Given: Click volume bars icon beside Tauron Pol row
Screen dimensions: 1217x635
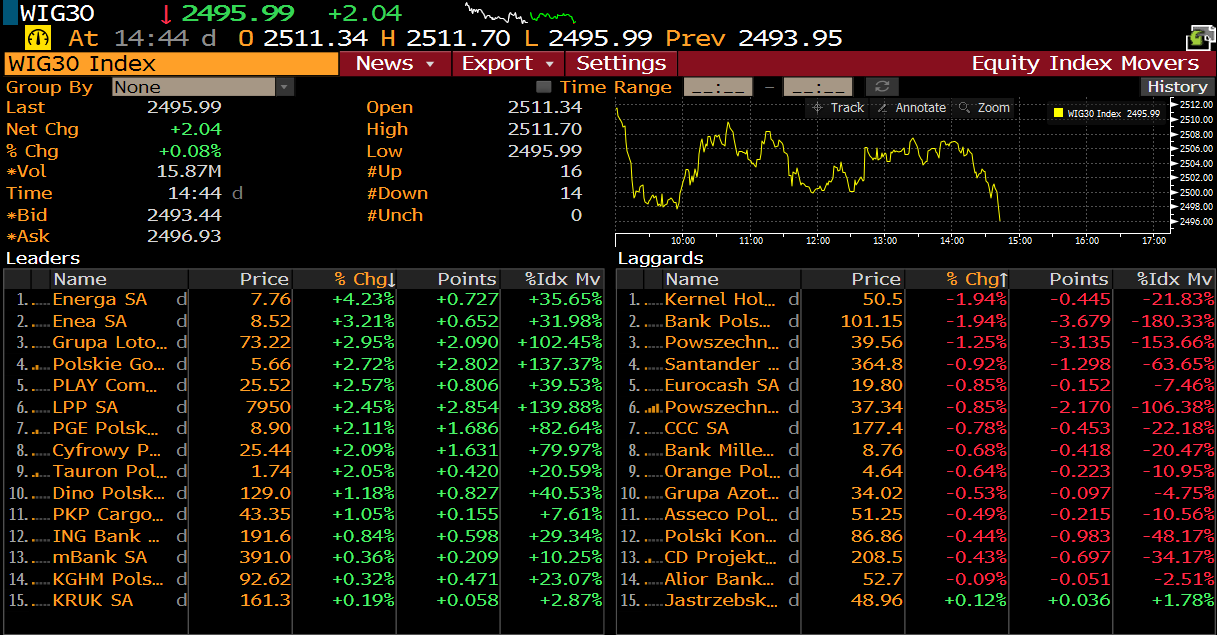Looking at the screenshot, I should point(40,473).
